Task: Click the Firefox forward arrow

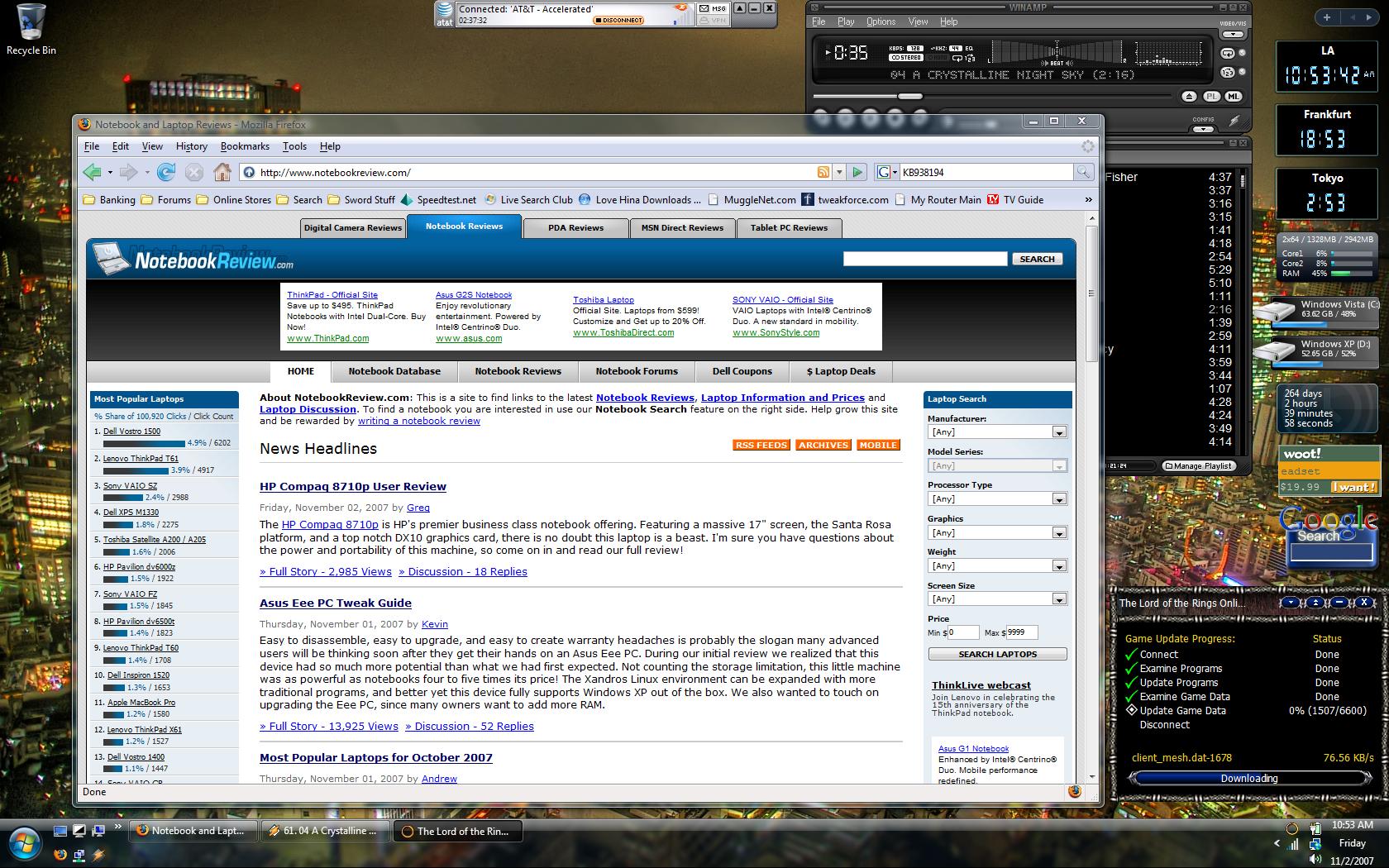Action: (x=128, y=172)
